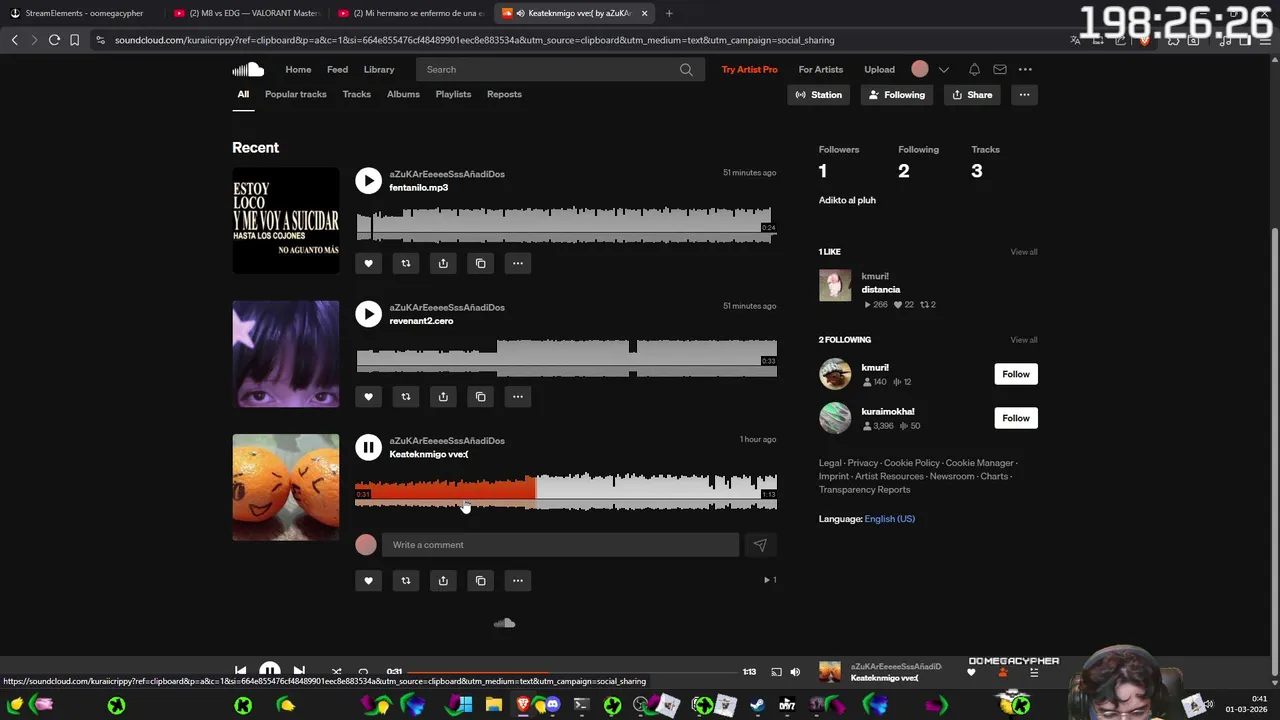Open more options for revenant2.cero
The height and width of the screenshot is (720, 1280).
click(x=518, y=397)
